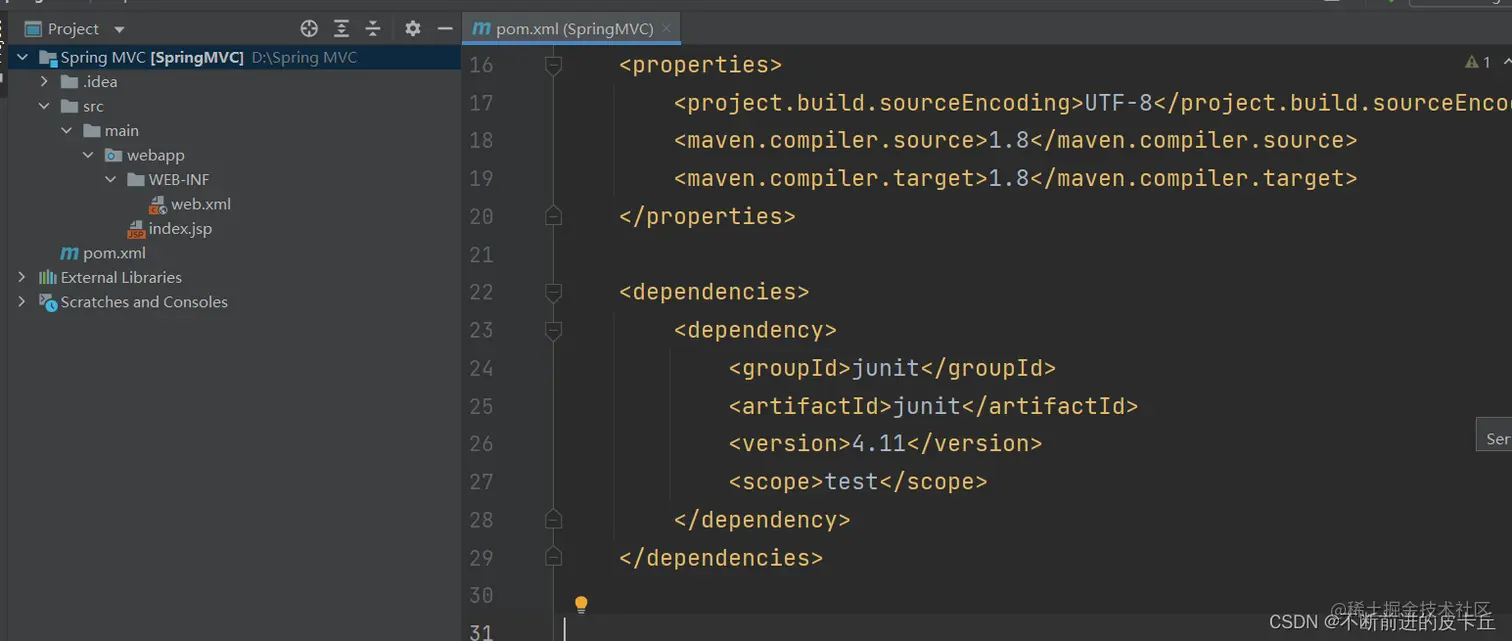Screen dimensions: 1512x641
Task: Click the web.xml file icon
Action: (158, 205)
